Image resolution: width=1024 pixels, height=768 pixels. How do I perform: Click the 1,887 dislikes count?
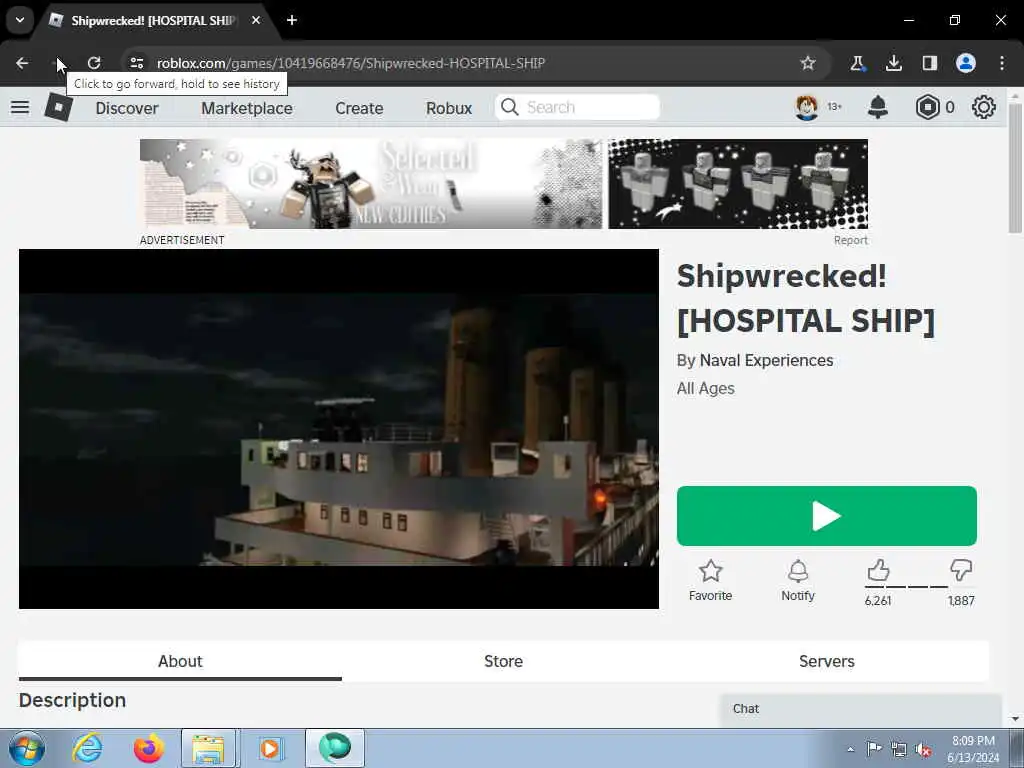coord(961,601)
